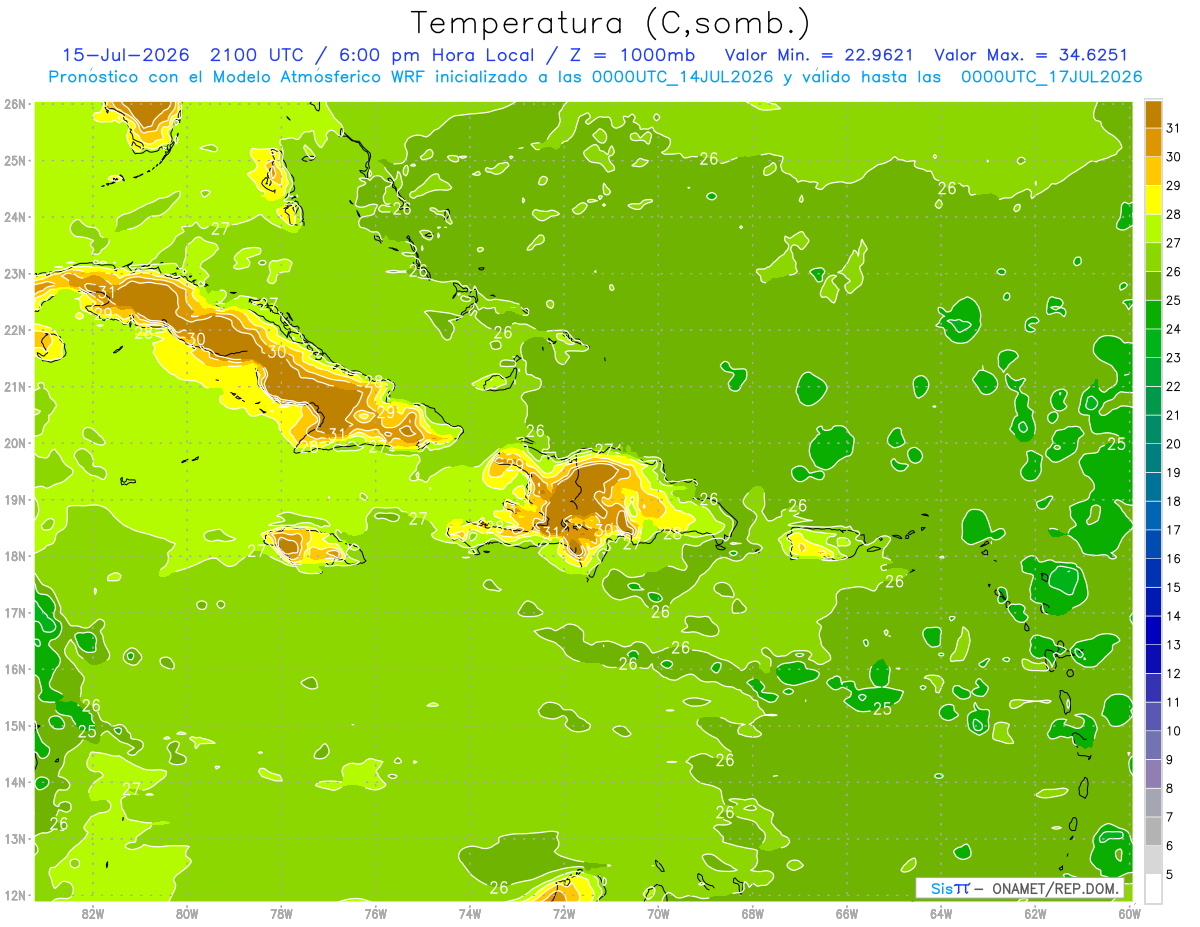Click the "20N" latitude axis label

(x=15, y=442)
